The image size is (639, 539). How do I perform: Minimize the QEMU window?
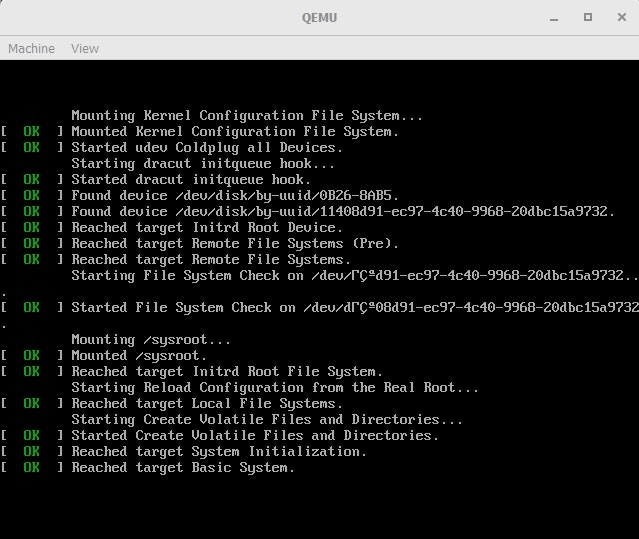point(553,18)
